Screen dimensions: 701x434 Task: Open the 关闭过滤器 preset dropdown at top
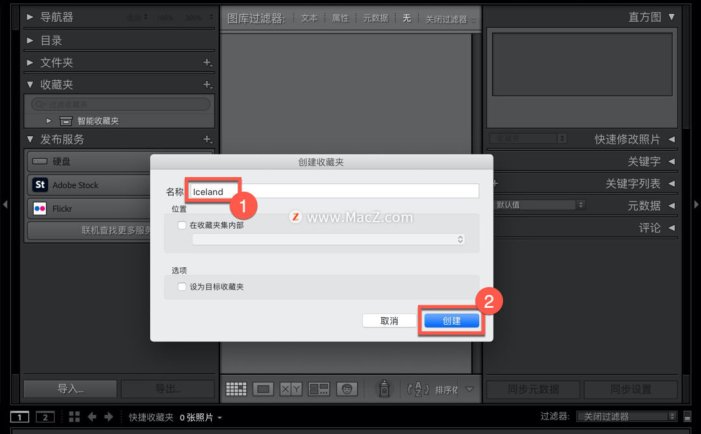pyautogui.click(x=449, y=19)
